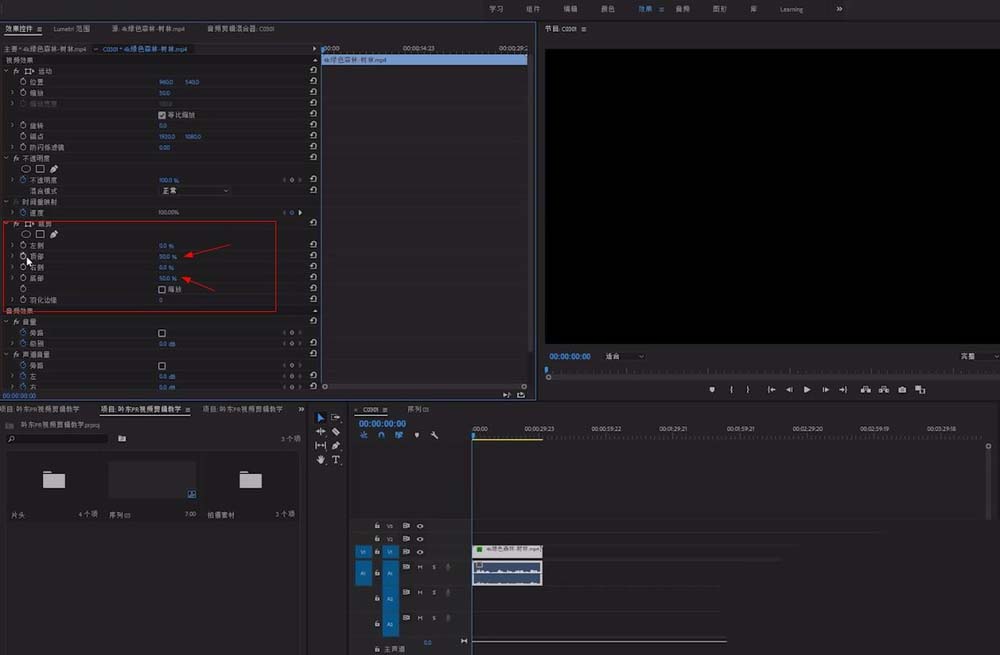Create ellipse mask under 裁剪 effect
Viewport: 1000px width, 655px height.
click(26, 234)
